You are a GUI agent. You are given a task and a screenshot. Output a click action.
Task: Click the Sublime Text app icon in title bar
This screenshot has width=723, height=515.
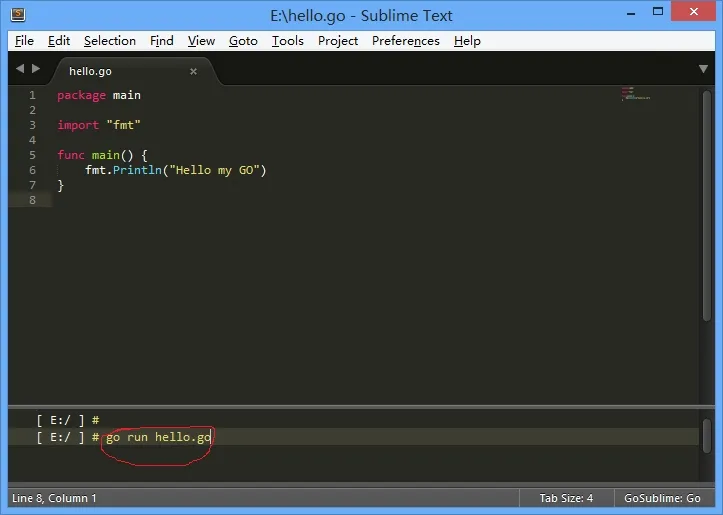18,15
